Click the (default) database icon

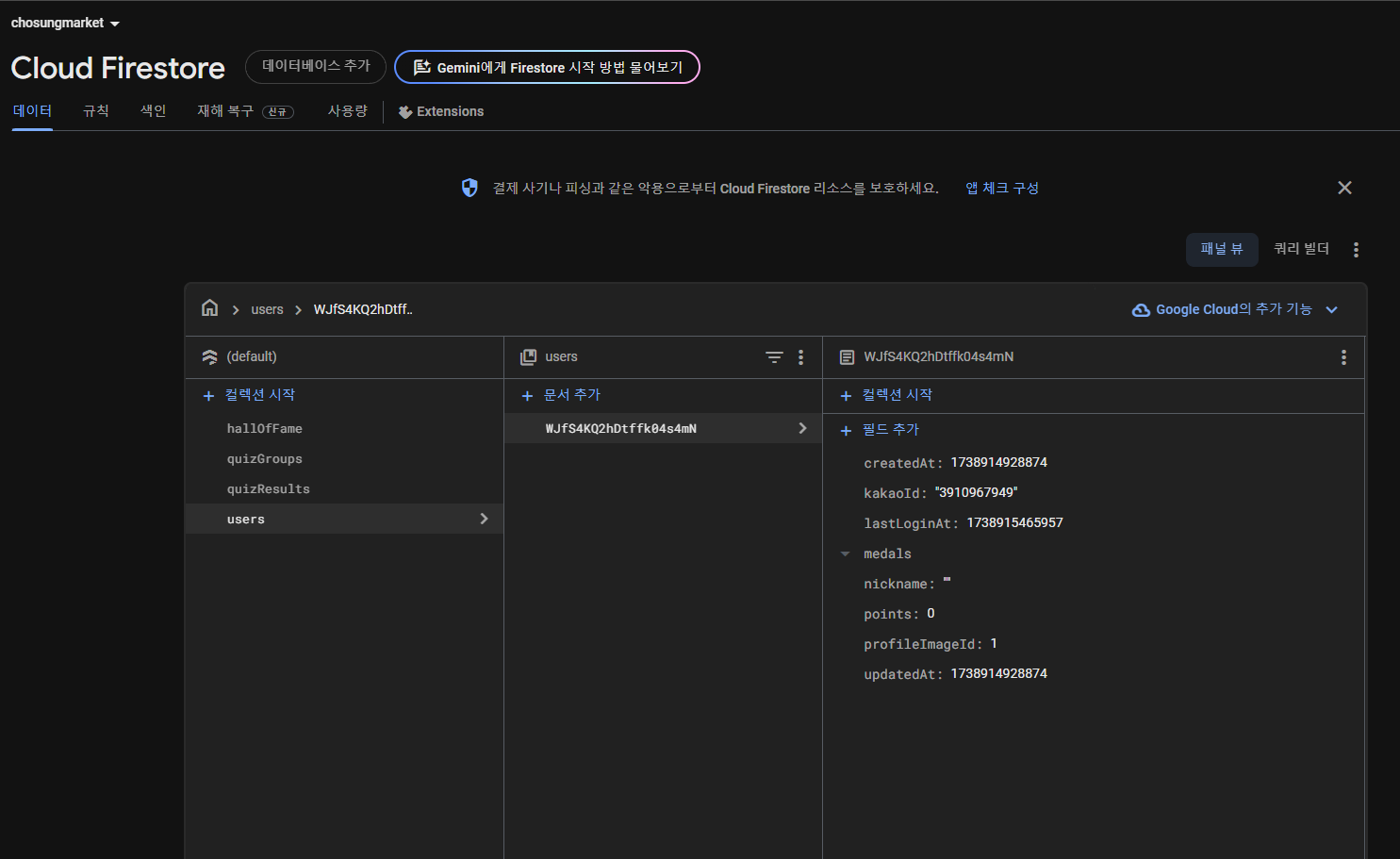(209, 357)
